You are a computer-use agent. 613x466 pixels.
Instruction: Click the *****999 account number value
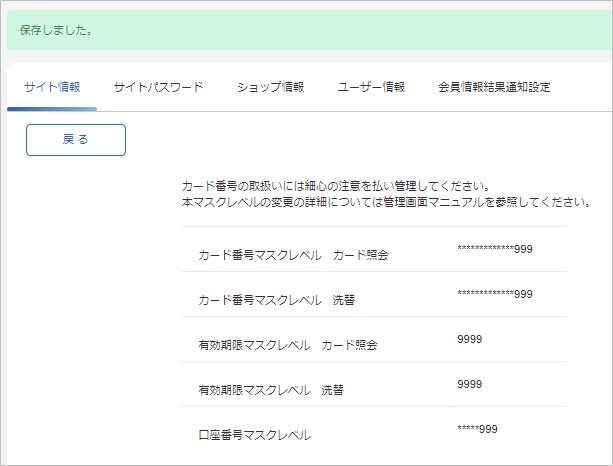click(477, 429)
